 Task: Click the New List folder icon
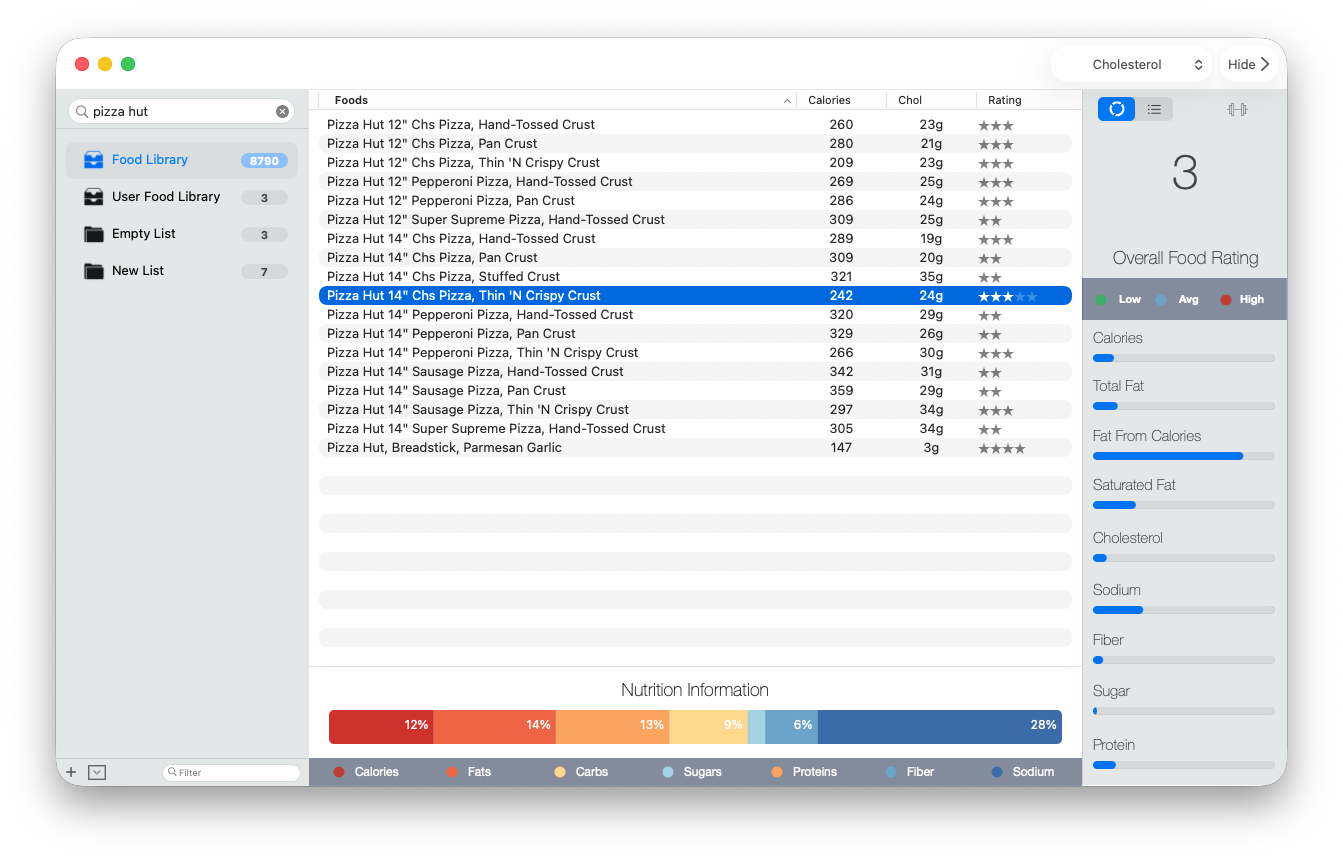pyautogui.click(x=94, y=271)
